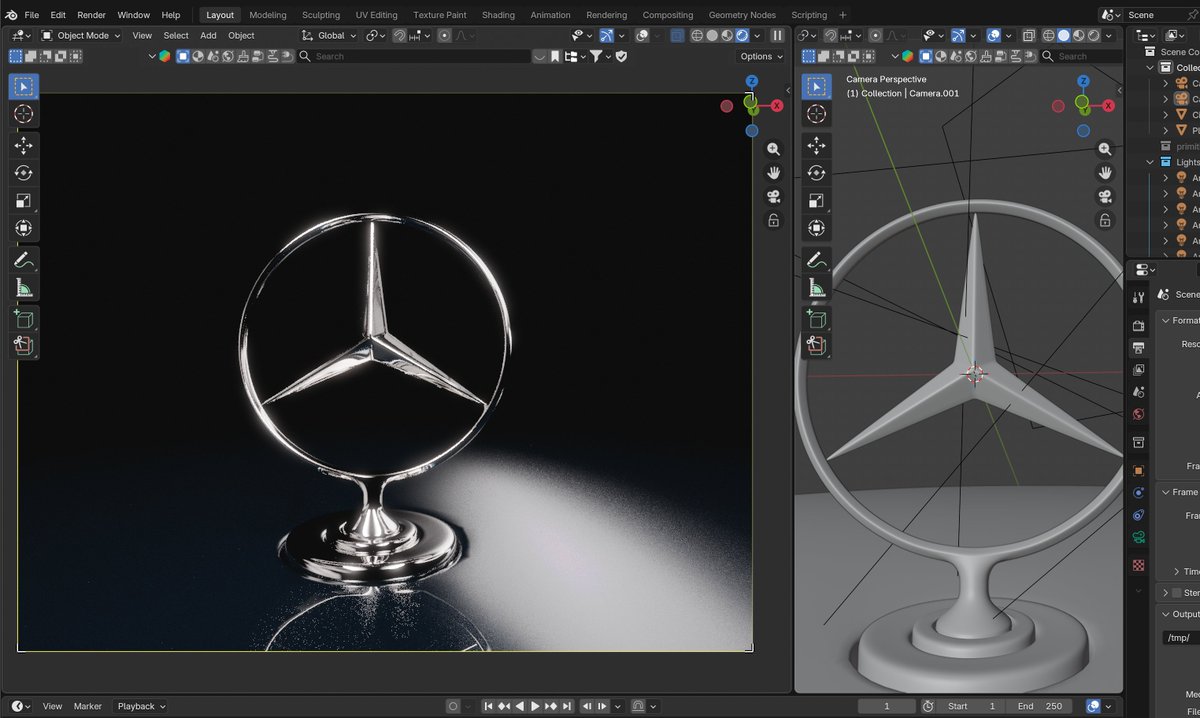Activate Cursor tool in Camera Perspective viewport
The width and height of the screenshot is (1200, 718).
[816, 114]
